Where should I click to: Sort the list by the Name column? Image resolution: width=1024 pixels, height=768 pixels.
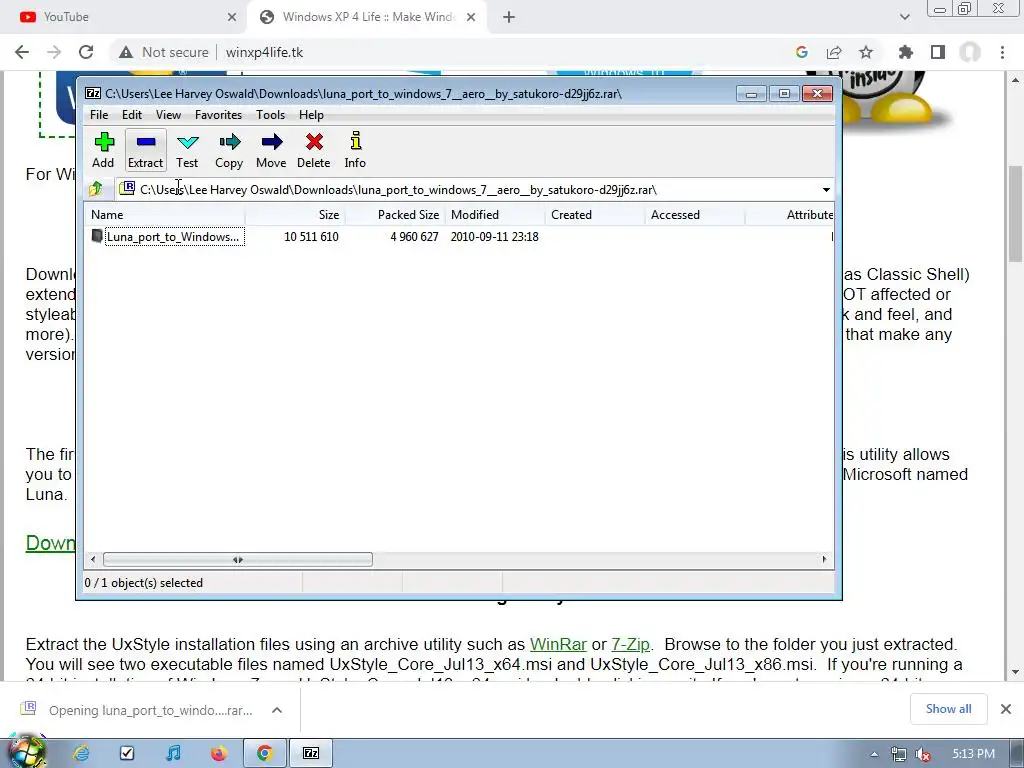tap(165, 215)
